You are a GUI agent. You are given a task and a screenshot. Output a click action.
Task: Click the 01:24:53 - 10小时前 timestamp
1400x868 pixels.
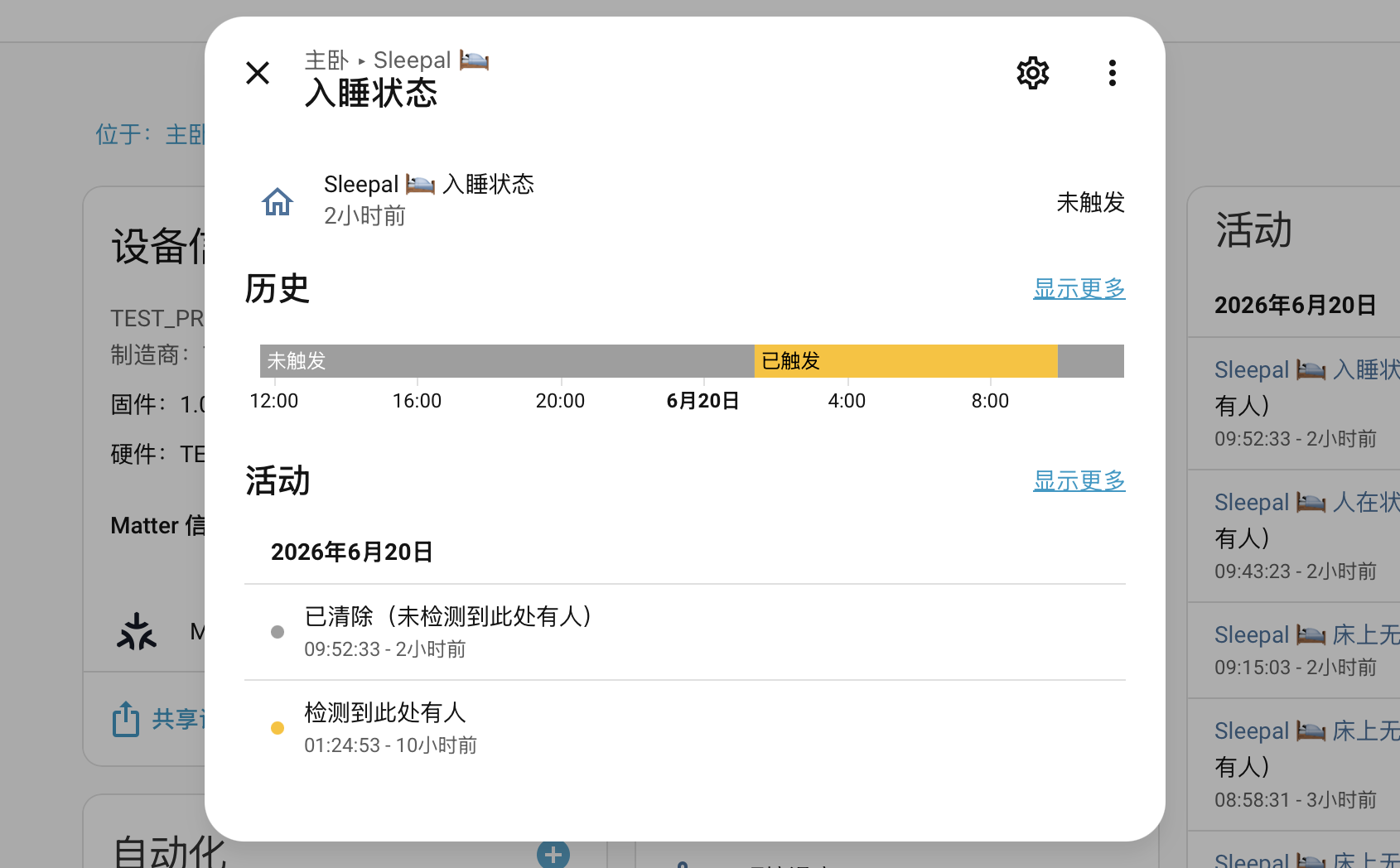tap(390, 745)
